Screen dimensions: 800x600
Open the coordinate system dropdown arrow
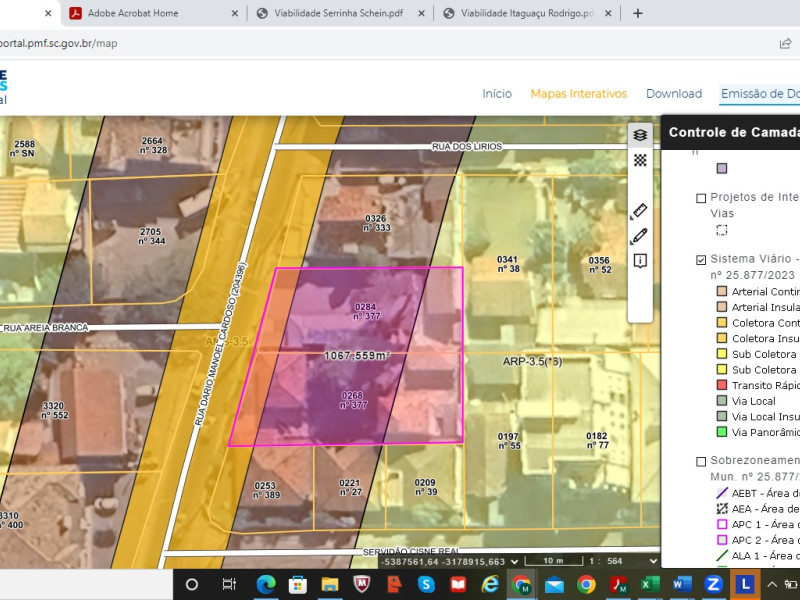coord(514,561)
